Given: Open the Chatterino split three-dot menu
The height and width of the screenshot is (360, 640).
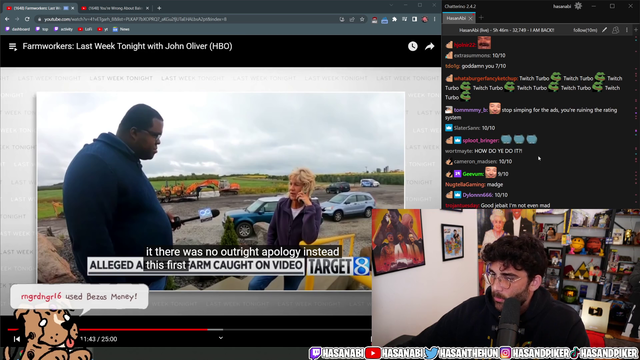Looking at the screenshot, I should click(627, 30).
